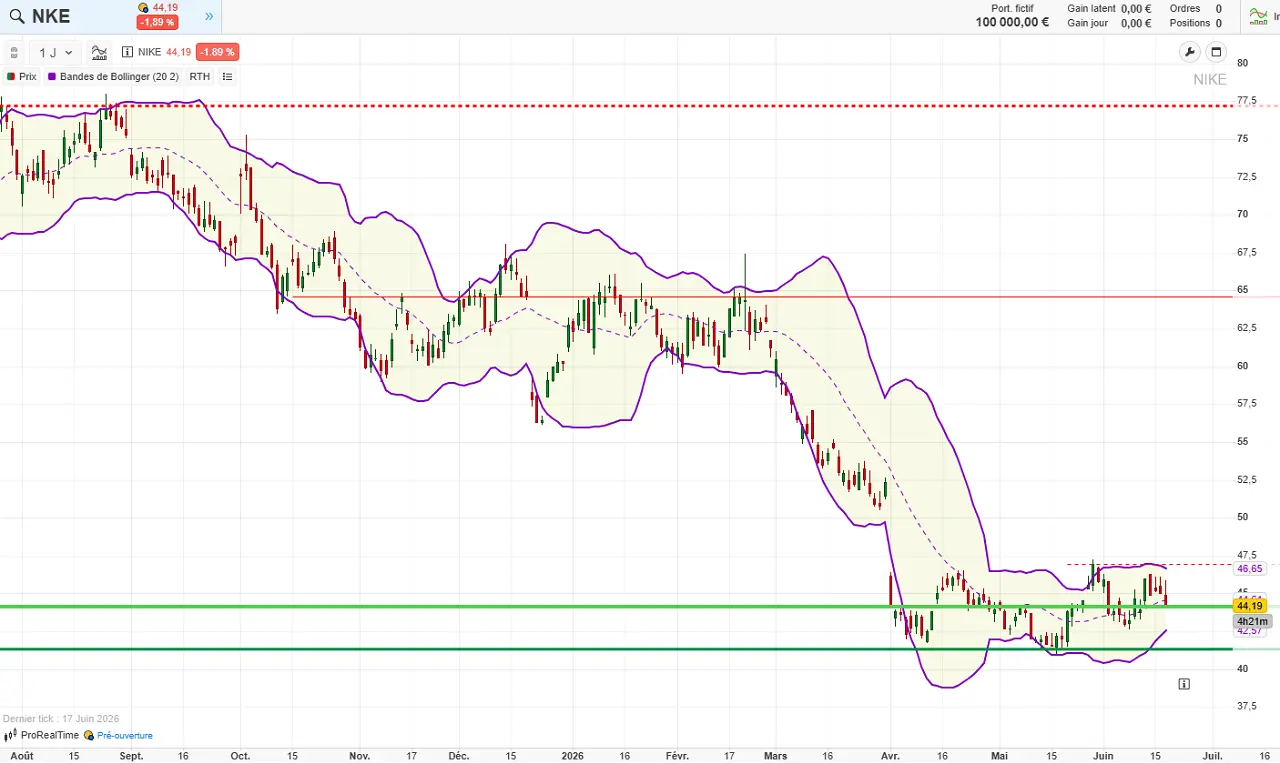Open the NKE symbol search magnifier
The height and width of the screenshot is (764, 1280).
click(16, 16)
